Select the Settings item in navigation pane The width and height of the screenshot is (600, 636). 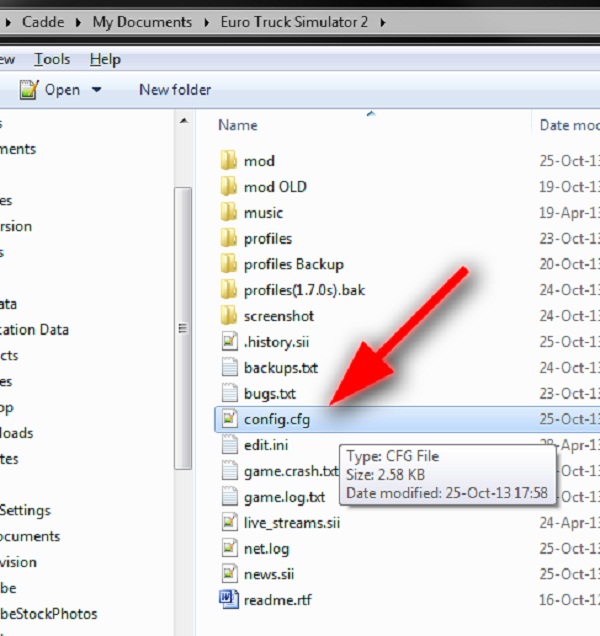pyautogui.click(x=25, y=510)
